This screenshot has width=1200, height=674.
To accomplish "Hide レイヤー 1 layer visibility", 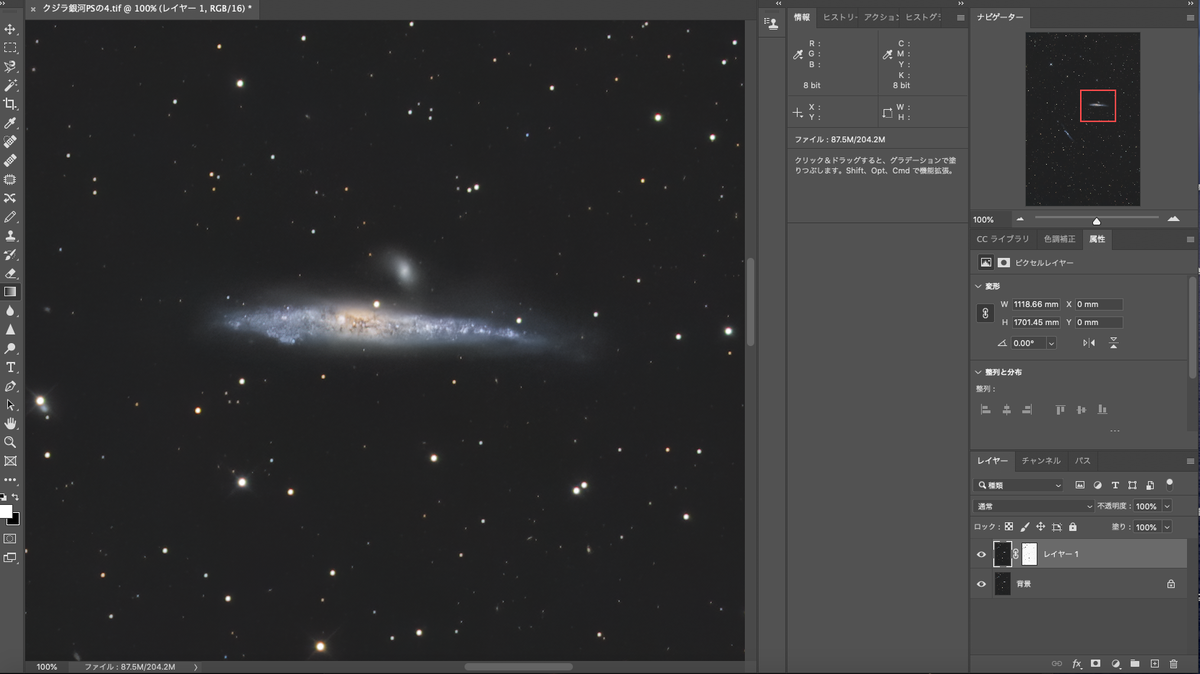I will [x=981, y=554].
